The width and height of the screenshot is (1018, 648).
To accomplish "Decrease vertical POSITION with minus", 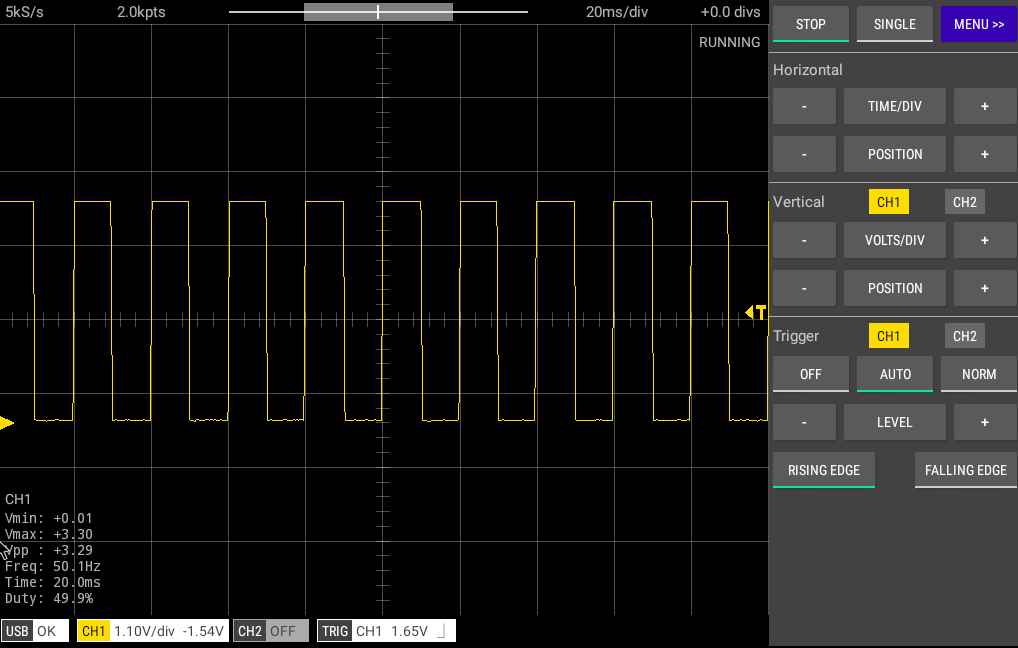I will click(x=804, y=288).
